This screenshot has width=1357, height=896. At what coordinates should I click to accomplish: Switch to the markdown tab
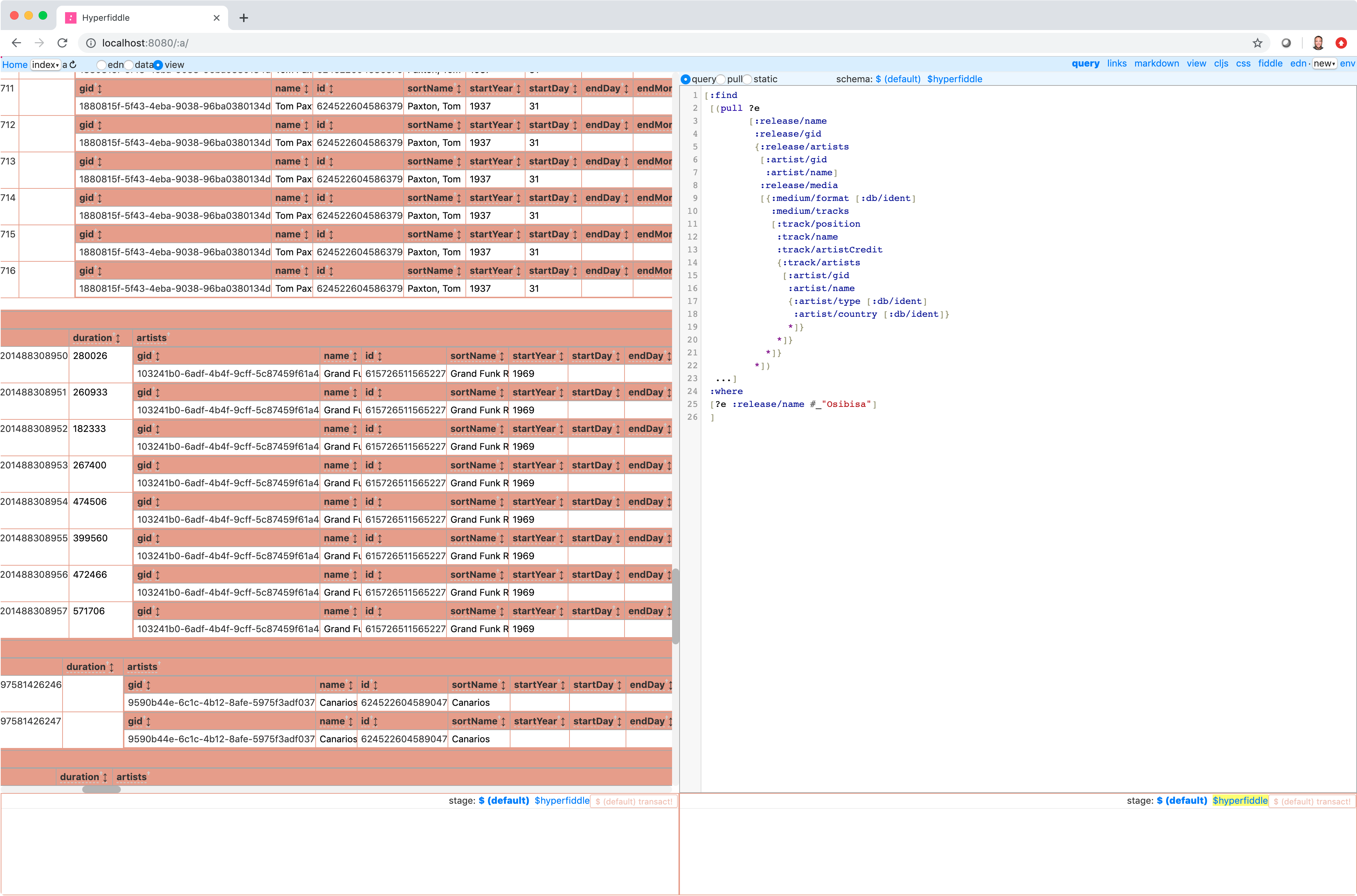(x=1156, y=63)
